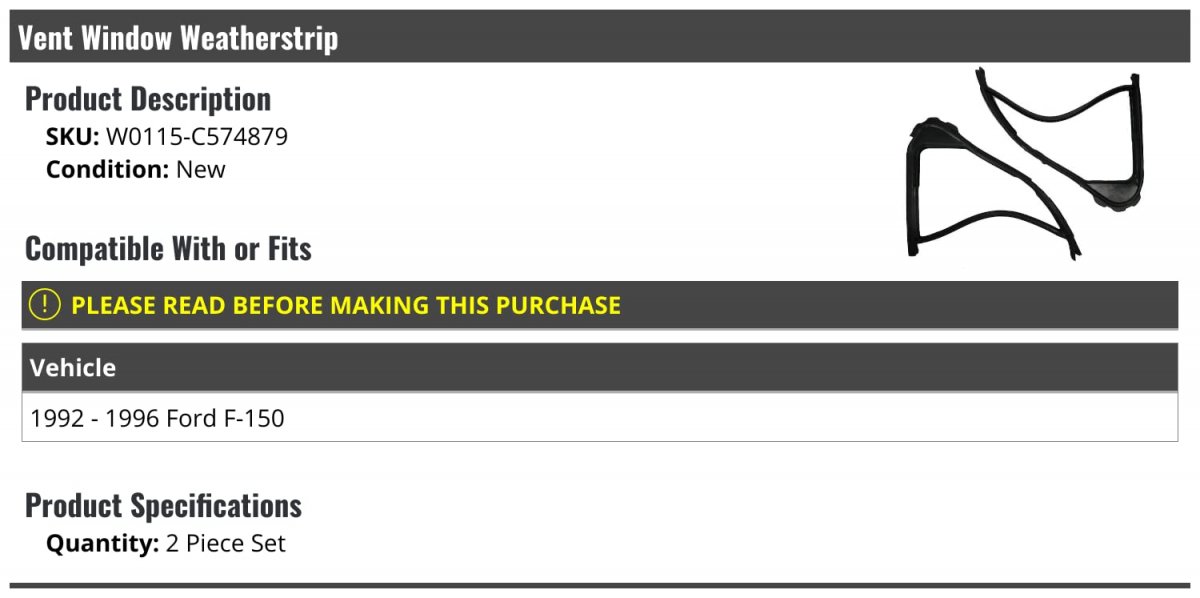Click the Product Specifications heading
The height and width of the screenshot is (598, 1200).
pos(163,506)
